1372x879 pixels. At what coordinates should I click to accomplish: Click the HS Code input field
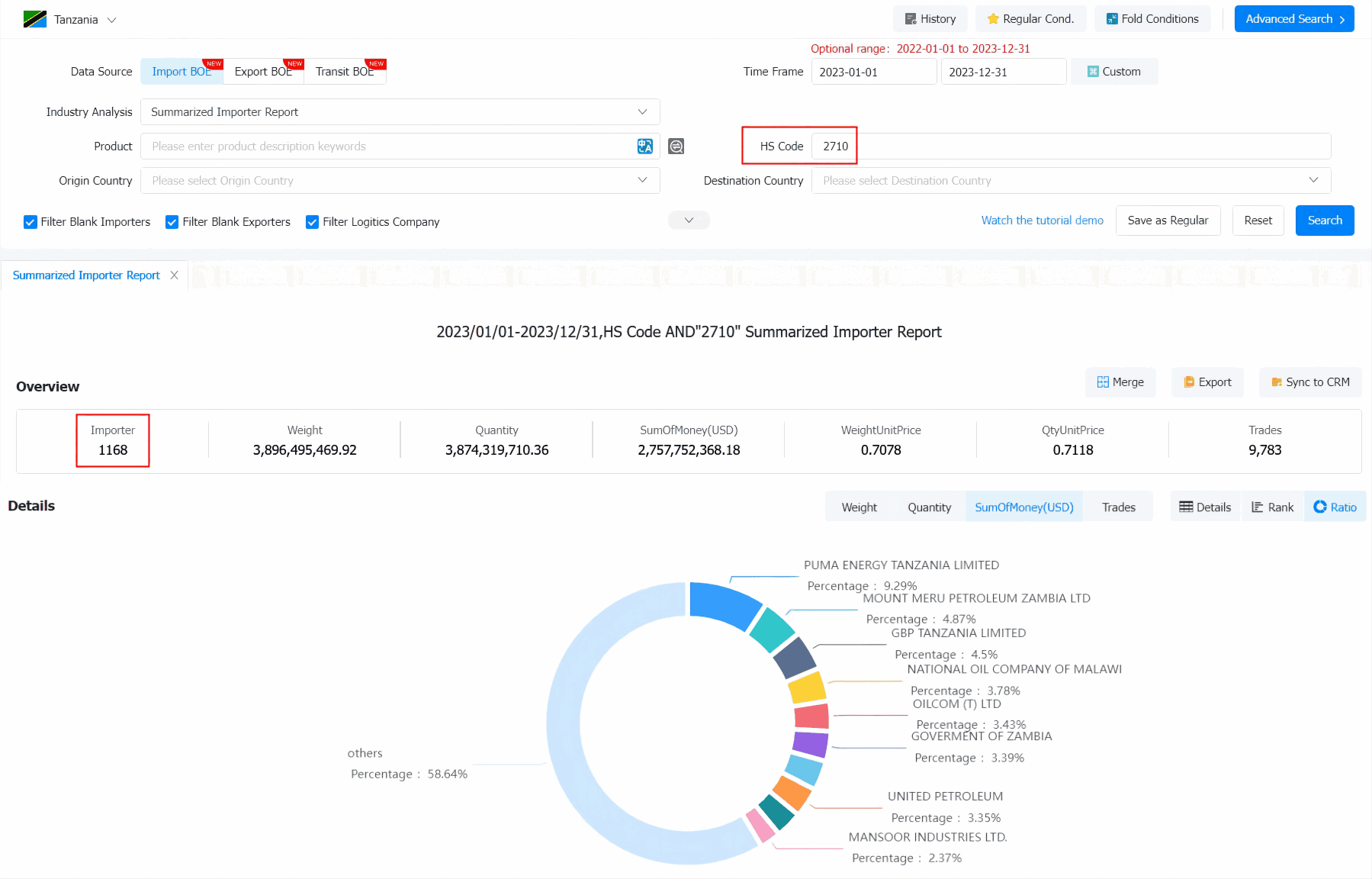1071,146
